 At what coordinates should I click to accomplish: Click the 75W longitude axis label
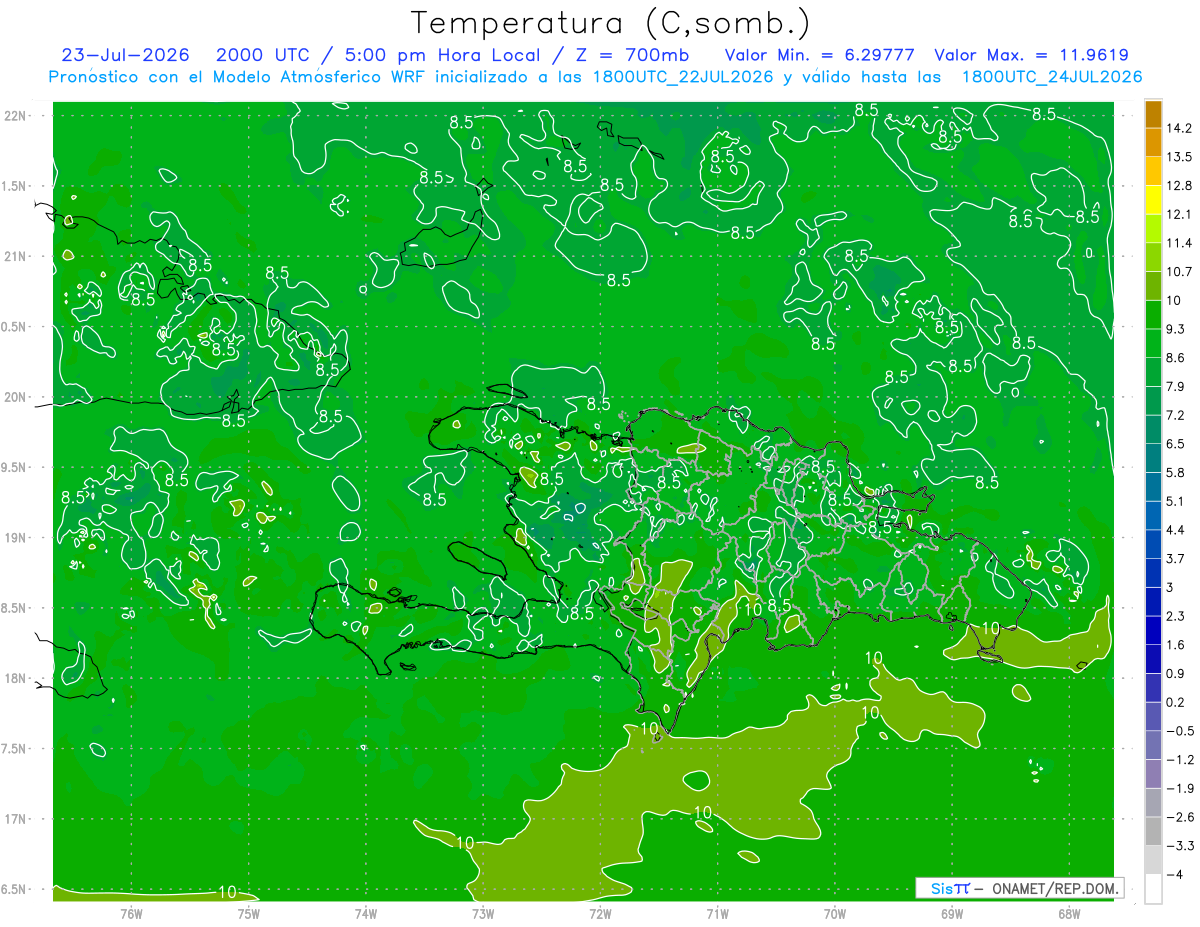(248, 913)
